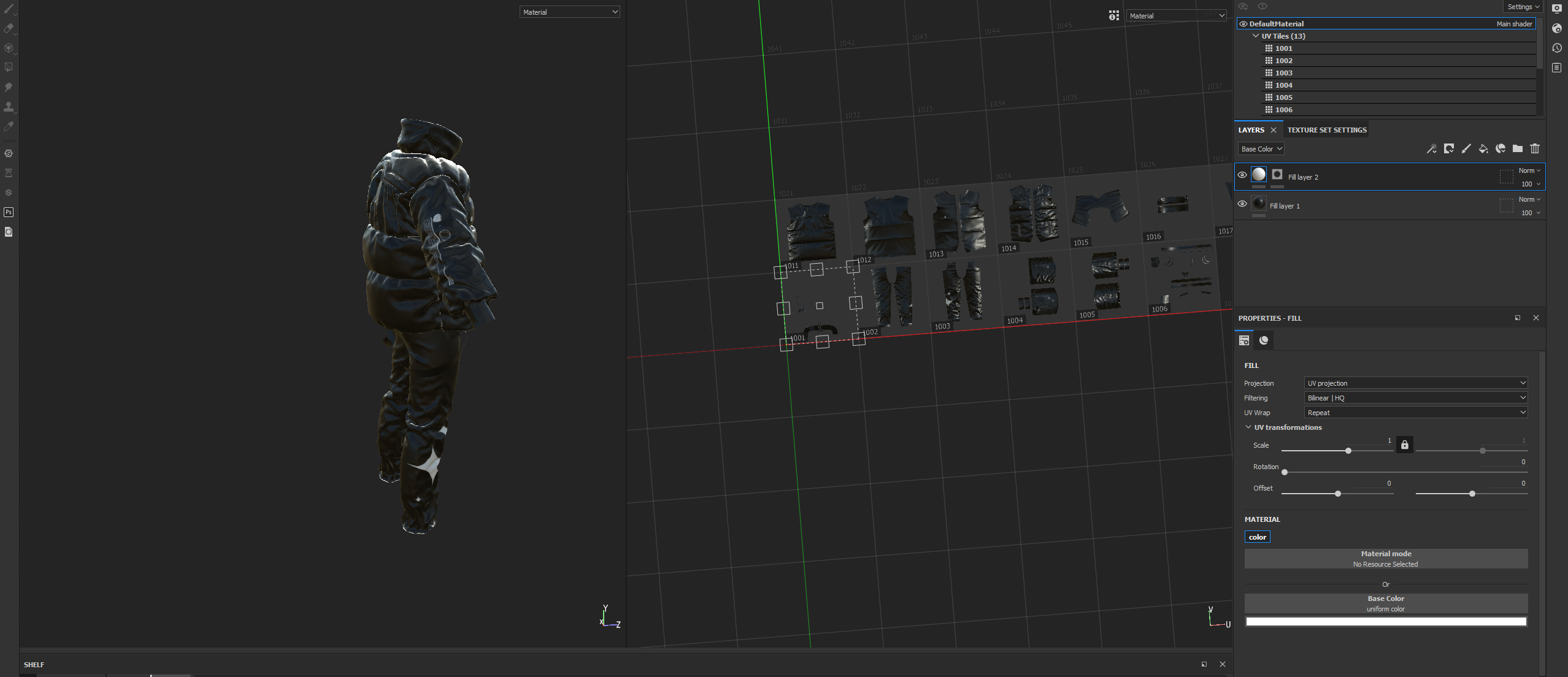
Task: Delete layer using the trash icon
Action: point(1534,148)
